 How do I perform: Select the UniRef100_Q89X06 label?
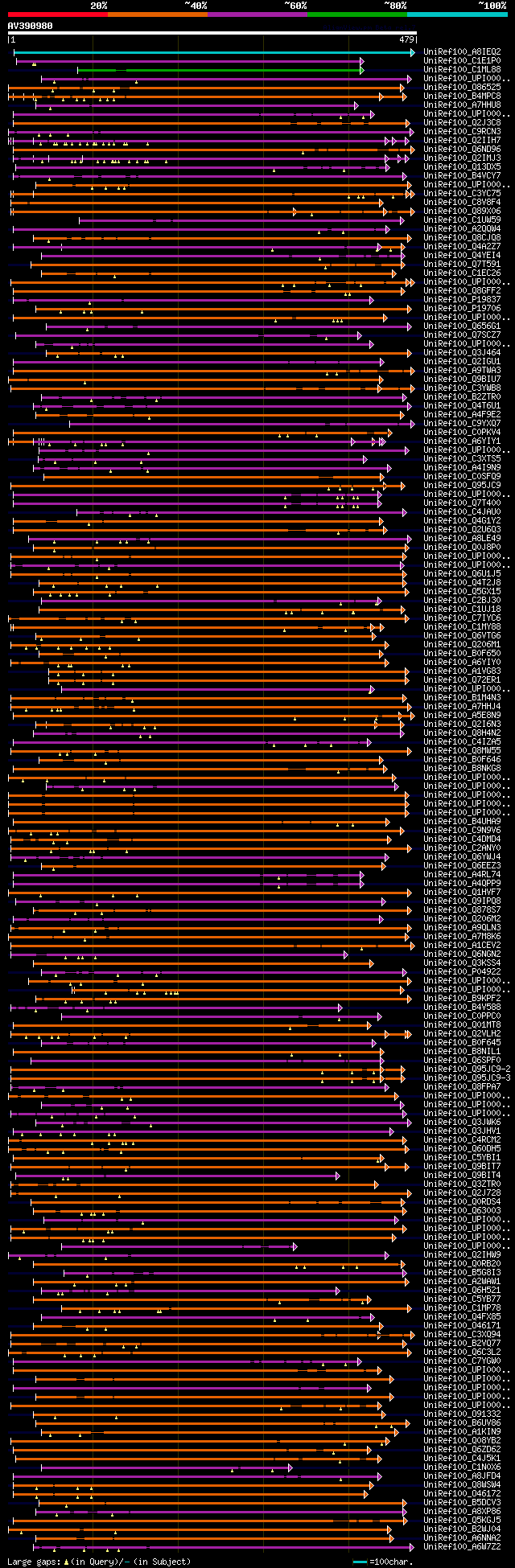pyautogui.click(x=462, y=211)
